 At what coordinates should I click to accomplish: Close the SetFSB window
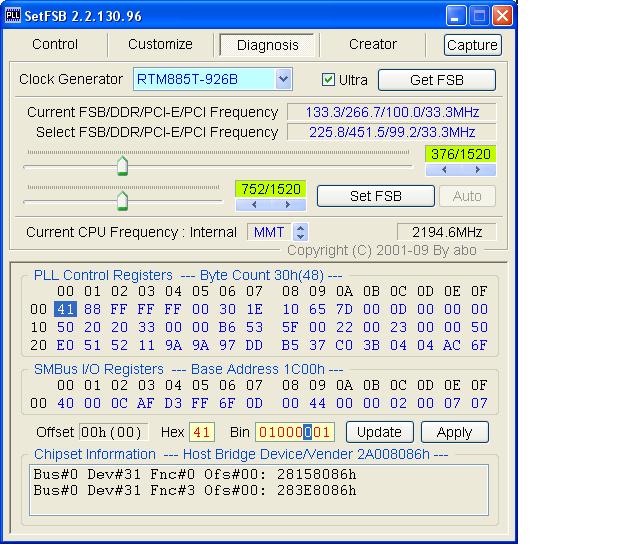coord(502,16)
